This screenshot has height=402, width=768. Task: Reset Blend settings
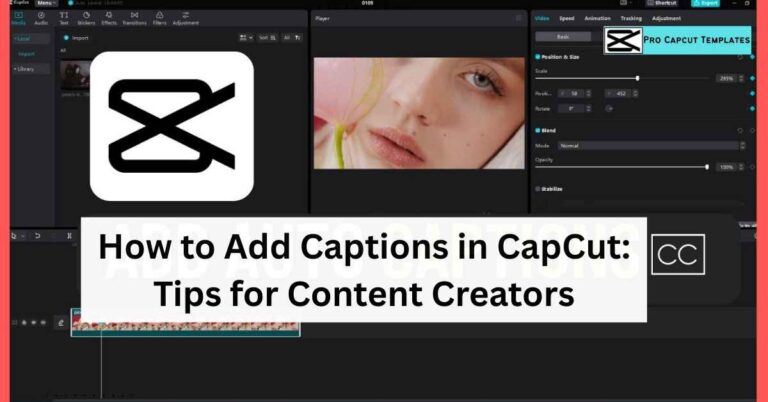pos(740,130)
